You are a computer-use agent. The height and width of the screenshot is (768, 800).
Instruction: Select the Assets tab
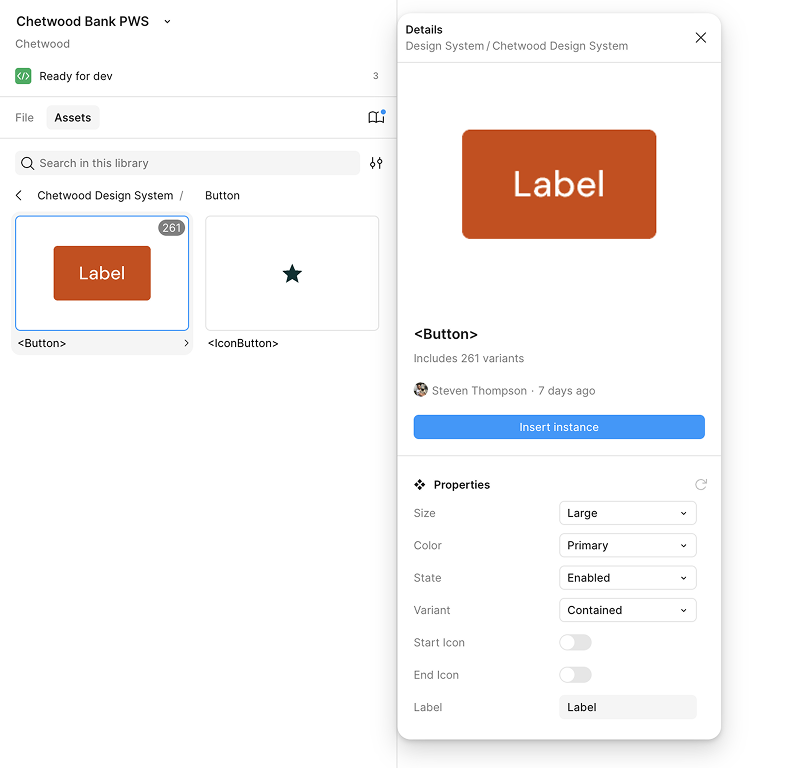point(73,118)
